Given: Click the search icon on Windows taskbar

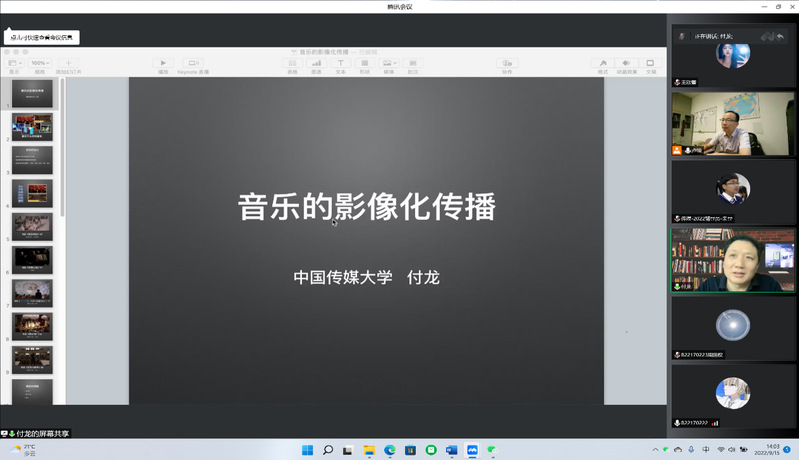Looking at the screenshot, I should click(327, 450).
